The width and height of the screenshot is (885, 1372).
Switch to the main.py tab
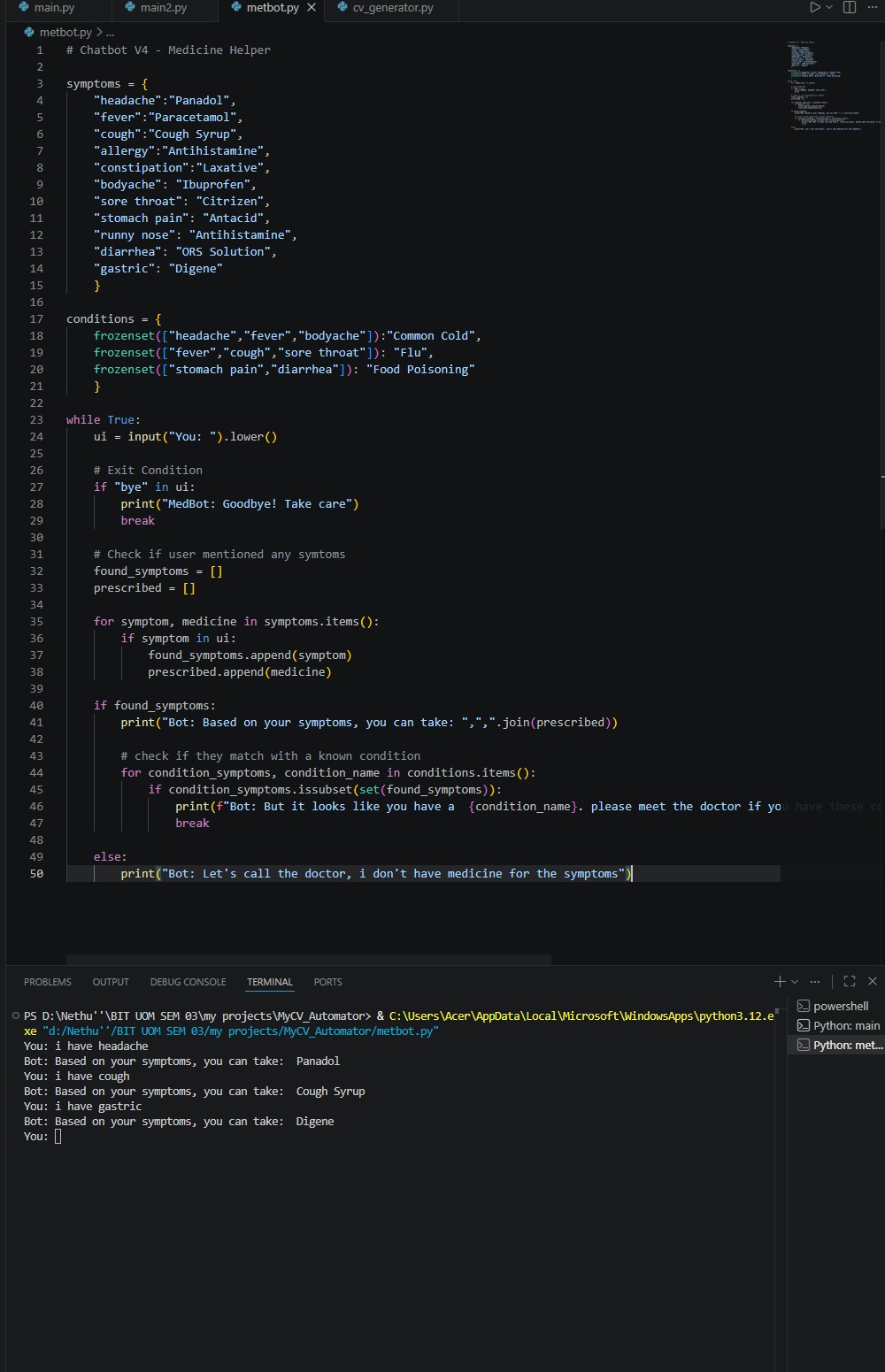pyautogui.click(x=55, y=7)
